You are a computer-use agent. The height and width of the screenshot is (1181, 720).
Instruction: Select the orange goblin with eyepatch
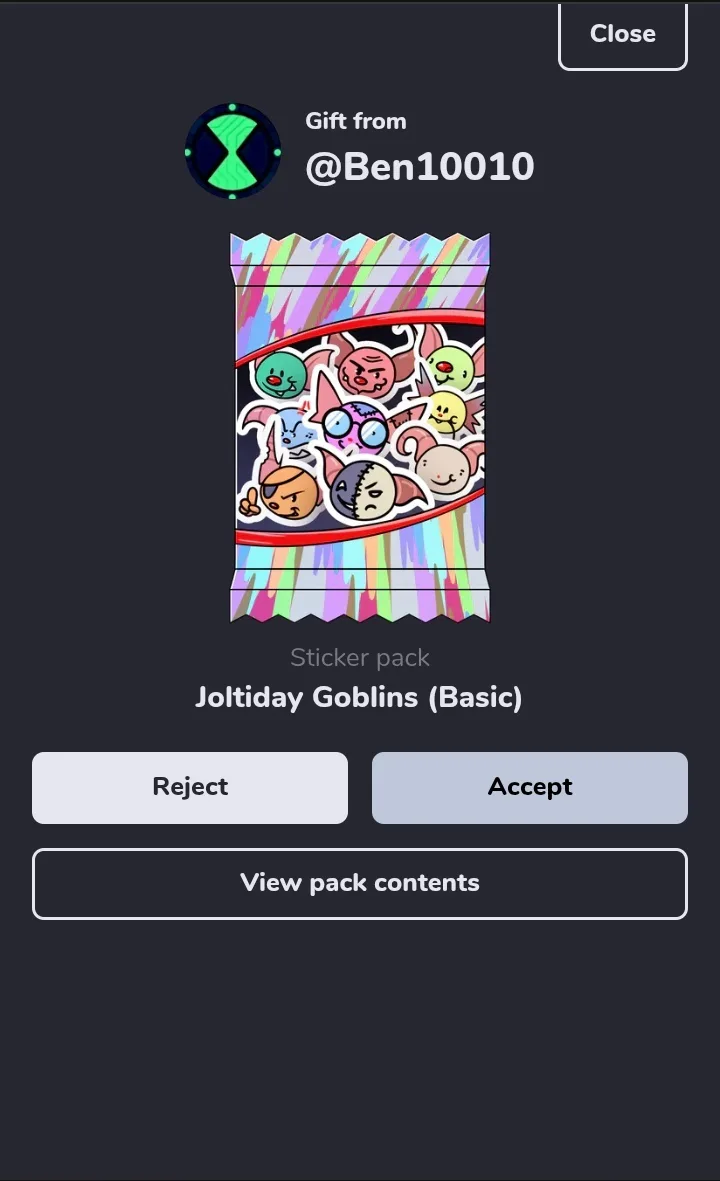[x=285, y=493]
